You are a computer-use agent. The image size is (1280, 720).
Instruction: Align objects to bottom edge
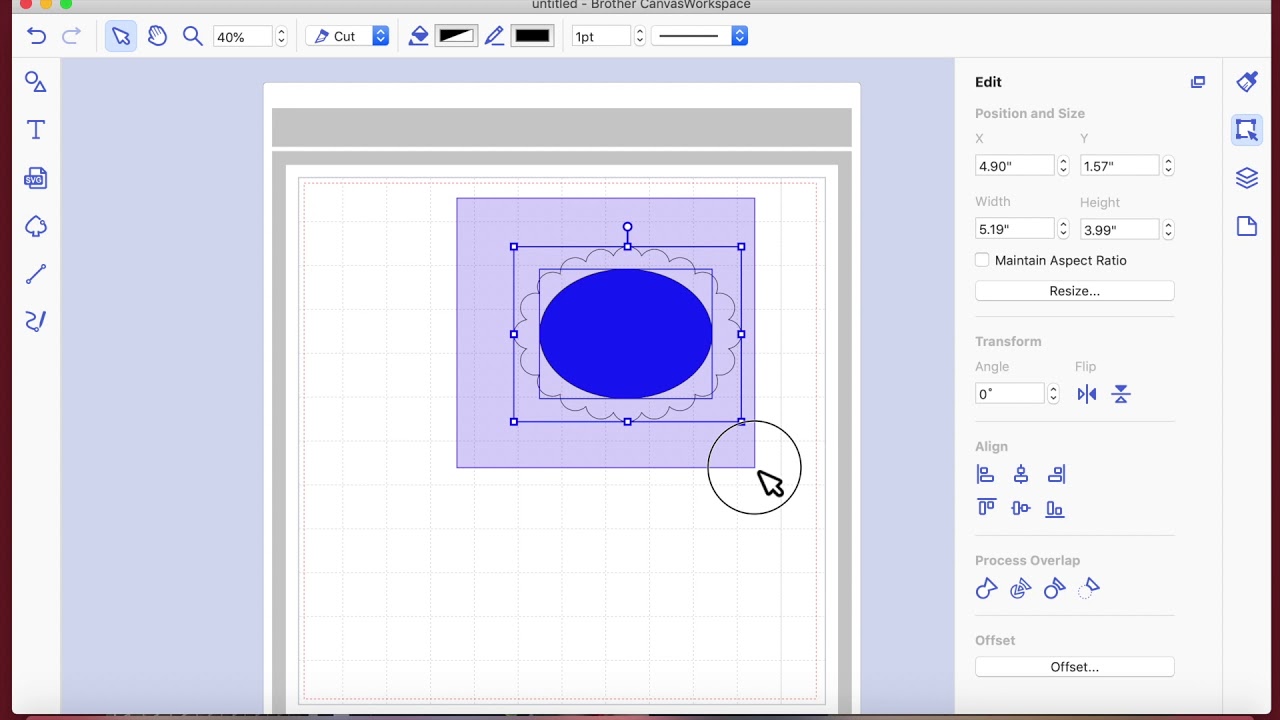(1055, 509)
